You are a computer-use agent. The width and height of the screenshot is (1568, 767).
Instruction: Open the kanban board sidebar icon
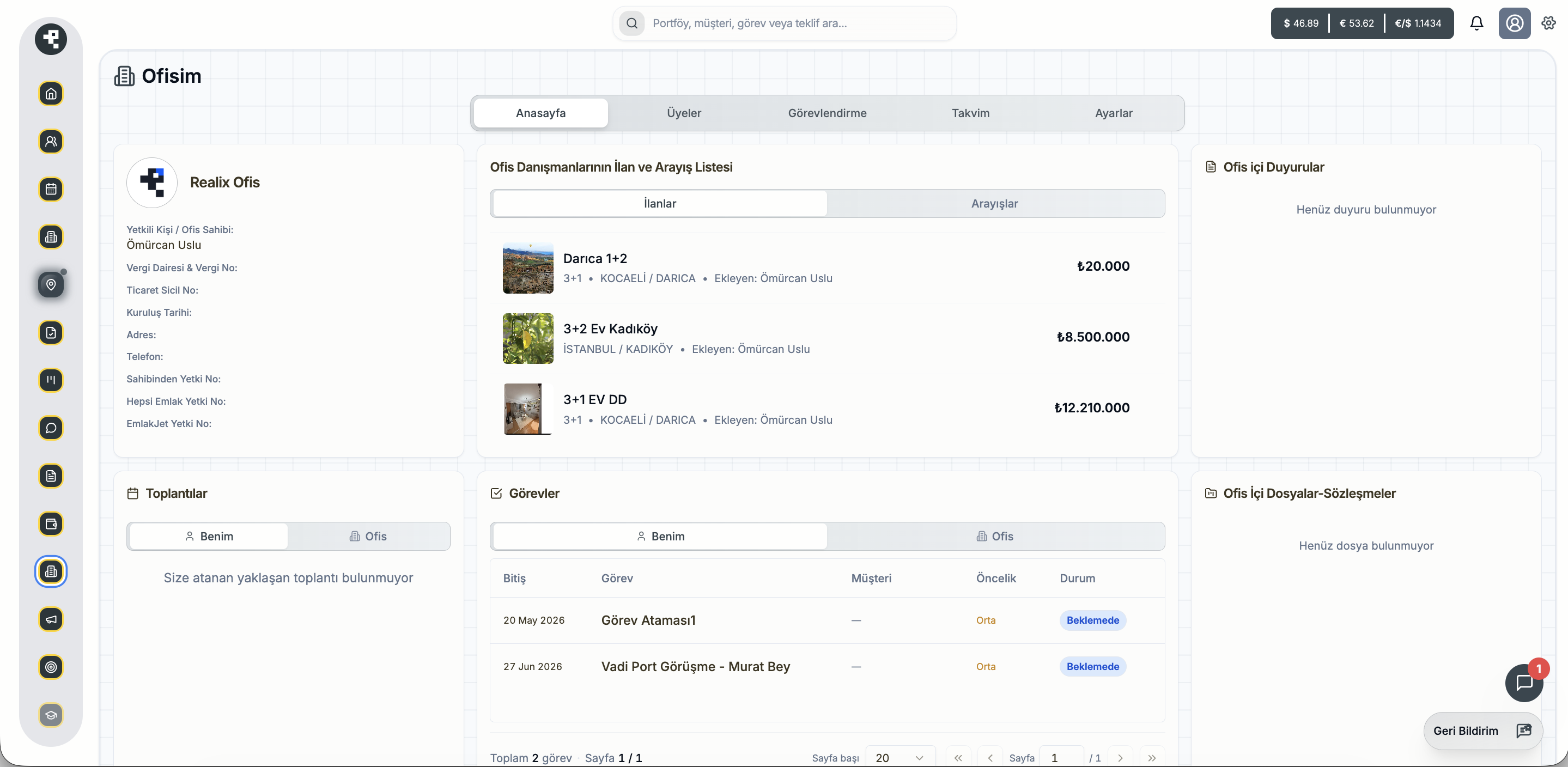51,380
